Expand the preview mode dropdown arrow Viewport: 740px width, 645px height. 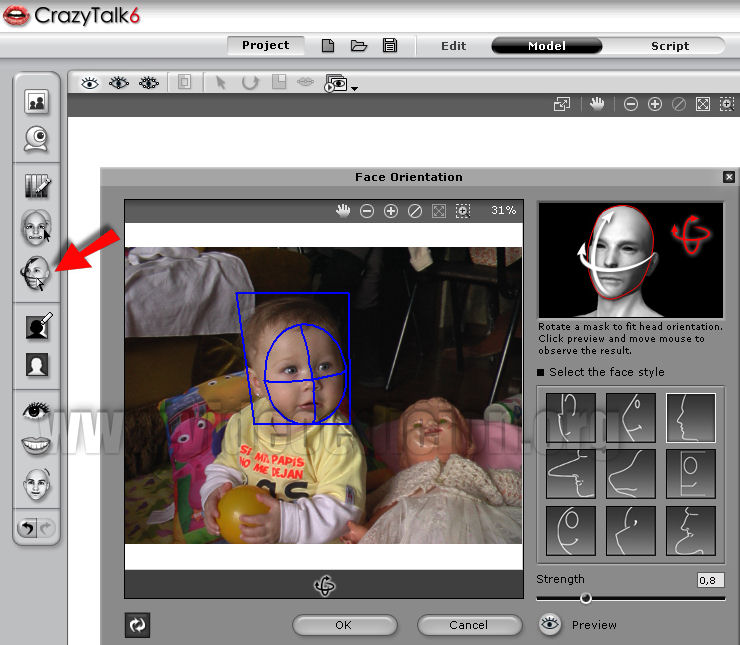354,88
